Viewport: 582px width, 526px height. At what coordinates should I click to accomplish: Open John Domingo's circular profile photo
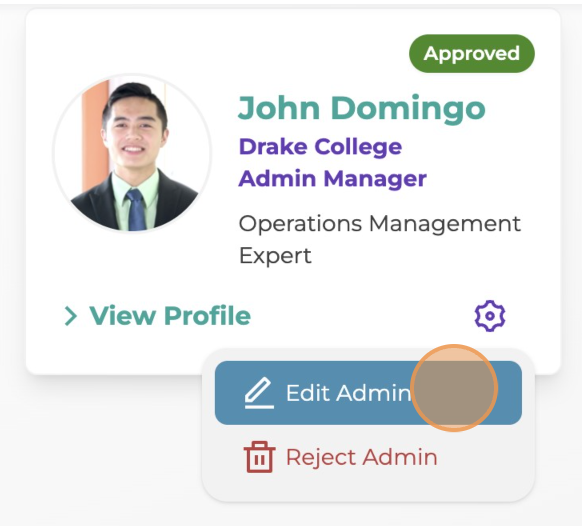pos(133,154)
